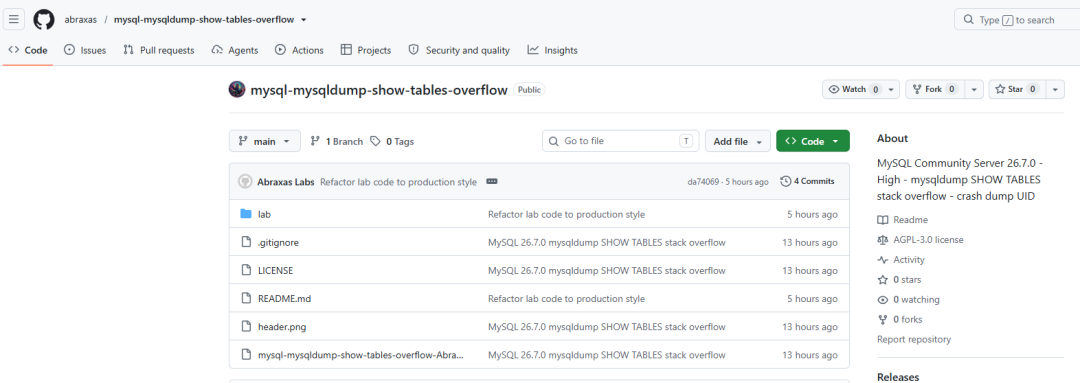This screenshot has width=1080, height=383.
Task: Open the README.md file
Action: click(284, 299)
